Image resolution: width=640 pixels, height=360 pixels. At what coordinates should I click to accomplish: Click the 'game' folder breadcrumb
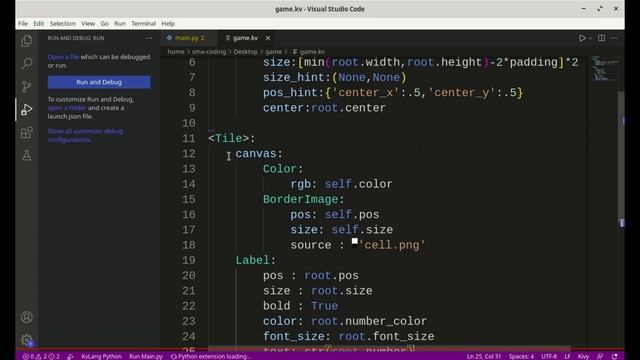273,52
